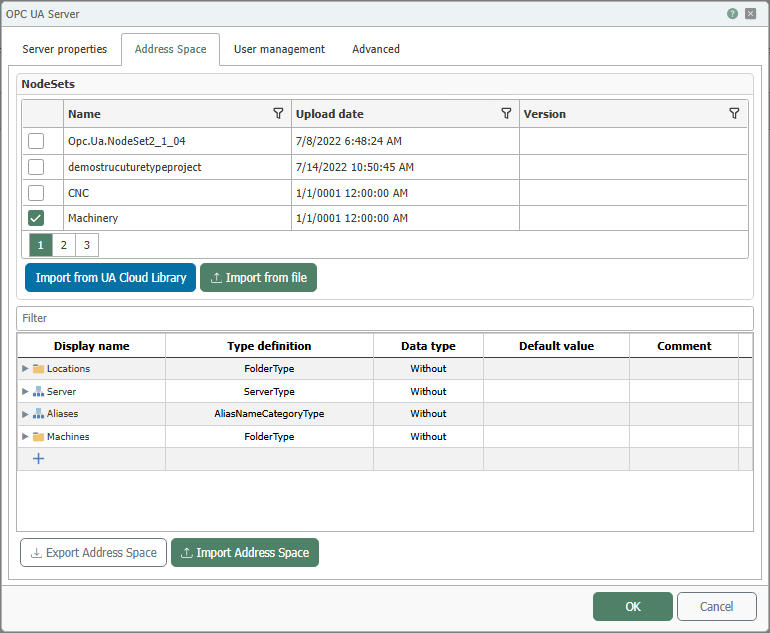Click the Server node icon
Screen dimensions: 770x633
coord(38,391)
